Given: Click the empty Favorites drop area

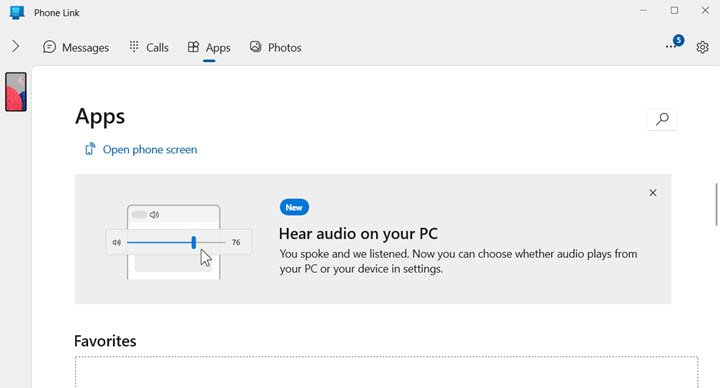Looking at the screenshot, I should pyautogui.click(x=386, y=372).
